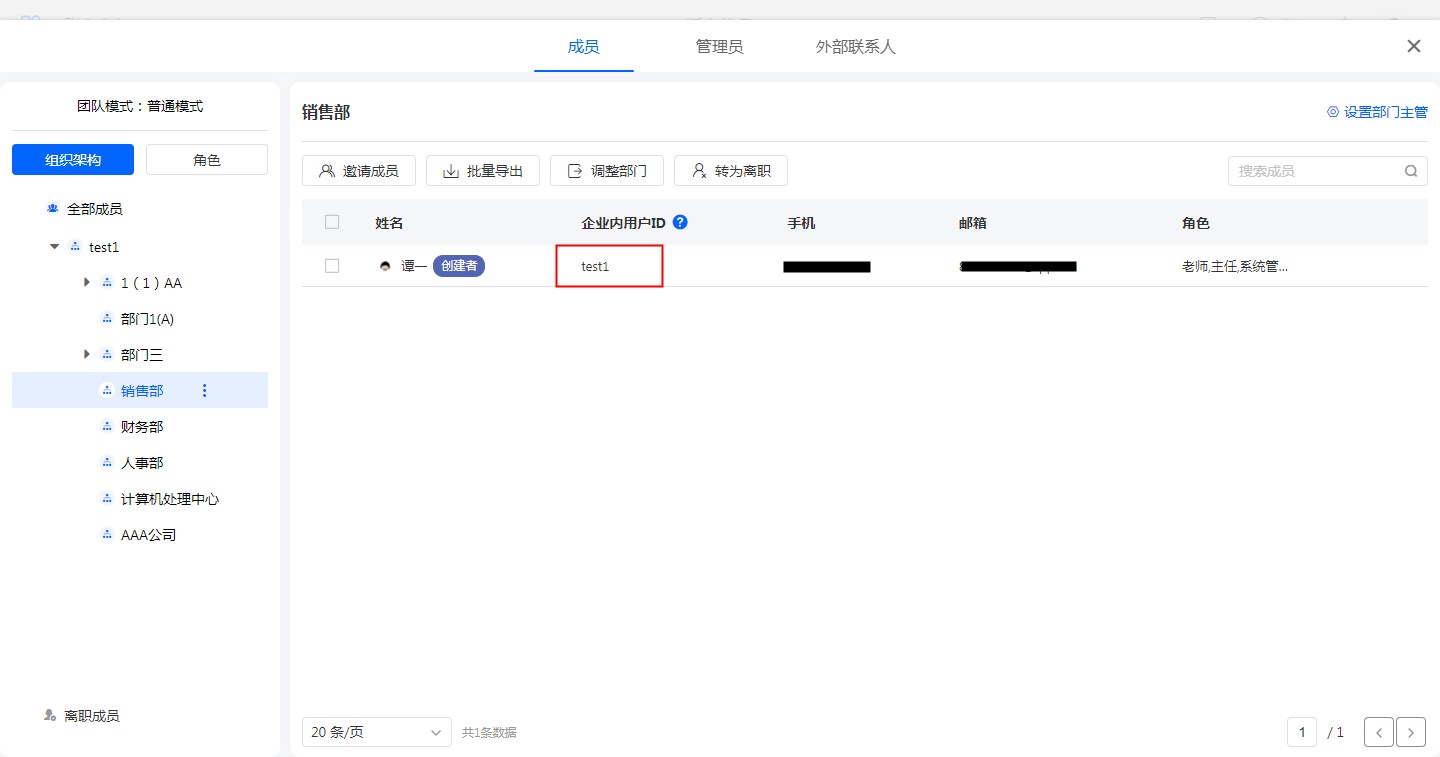Expand the 1（1）AA department node
This screenshot has width=1440, height=757.
click(x=87, y=283)
